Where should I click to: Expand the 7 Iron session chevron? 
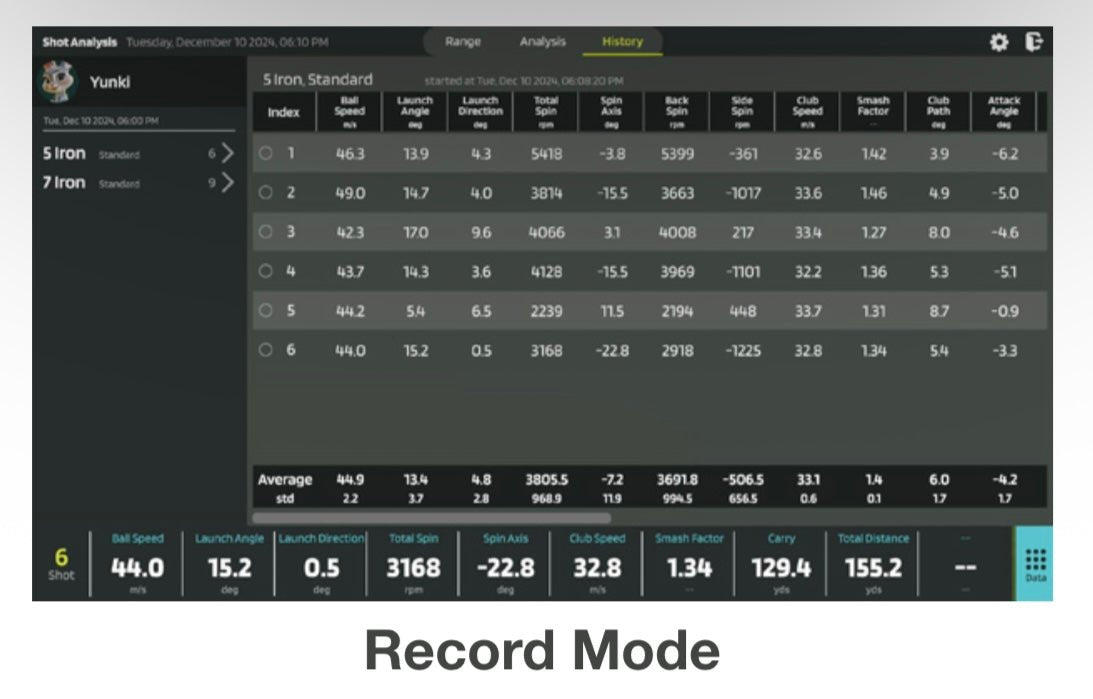[x=225, y=183]
